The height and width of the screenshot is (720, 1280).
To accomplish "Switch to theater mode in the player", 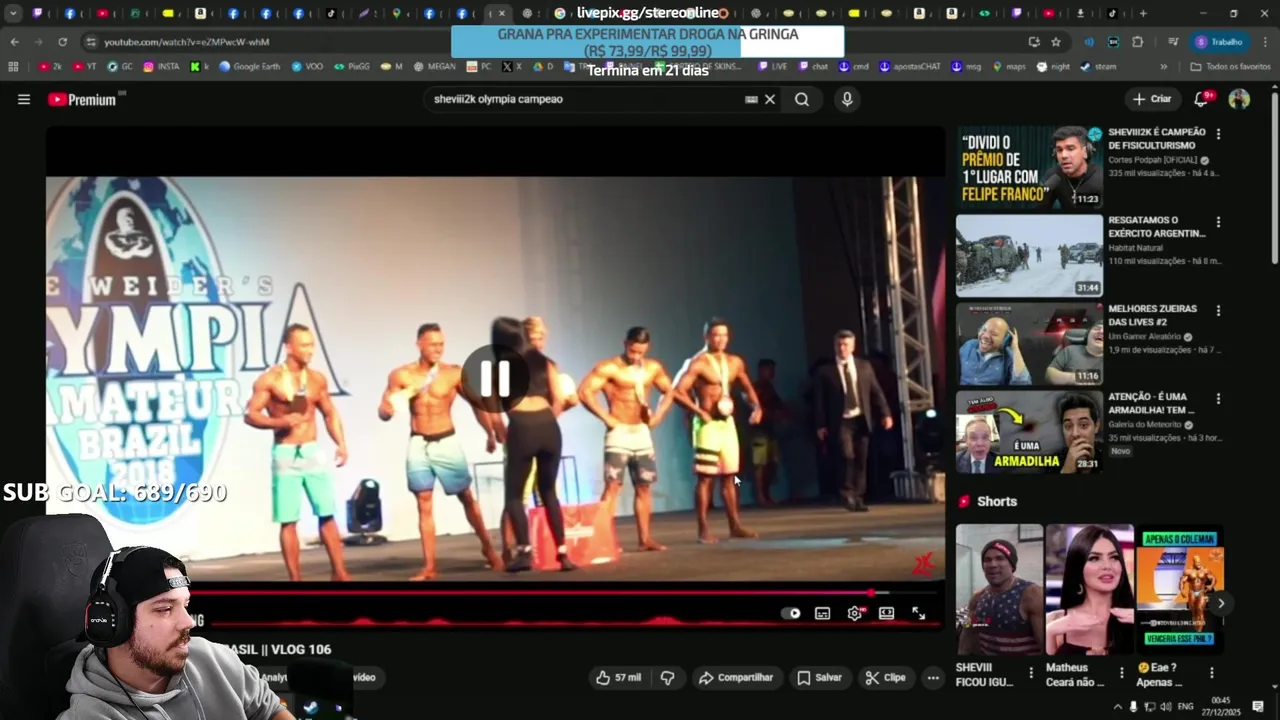I will [886, 613].
